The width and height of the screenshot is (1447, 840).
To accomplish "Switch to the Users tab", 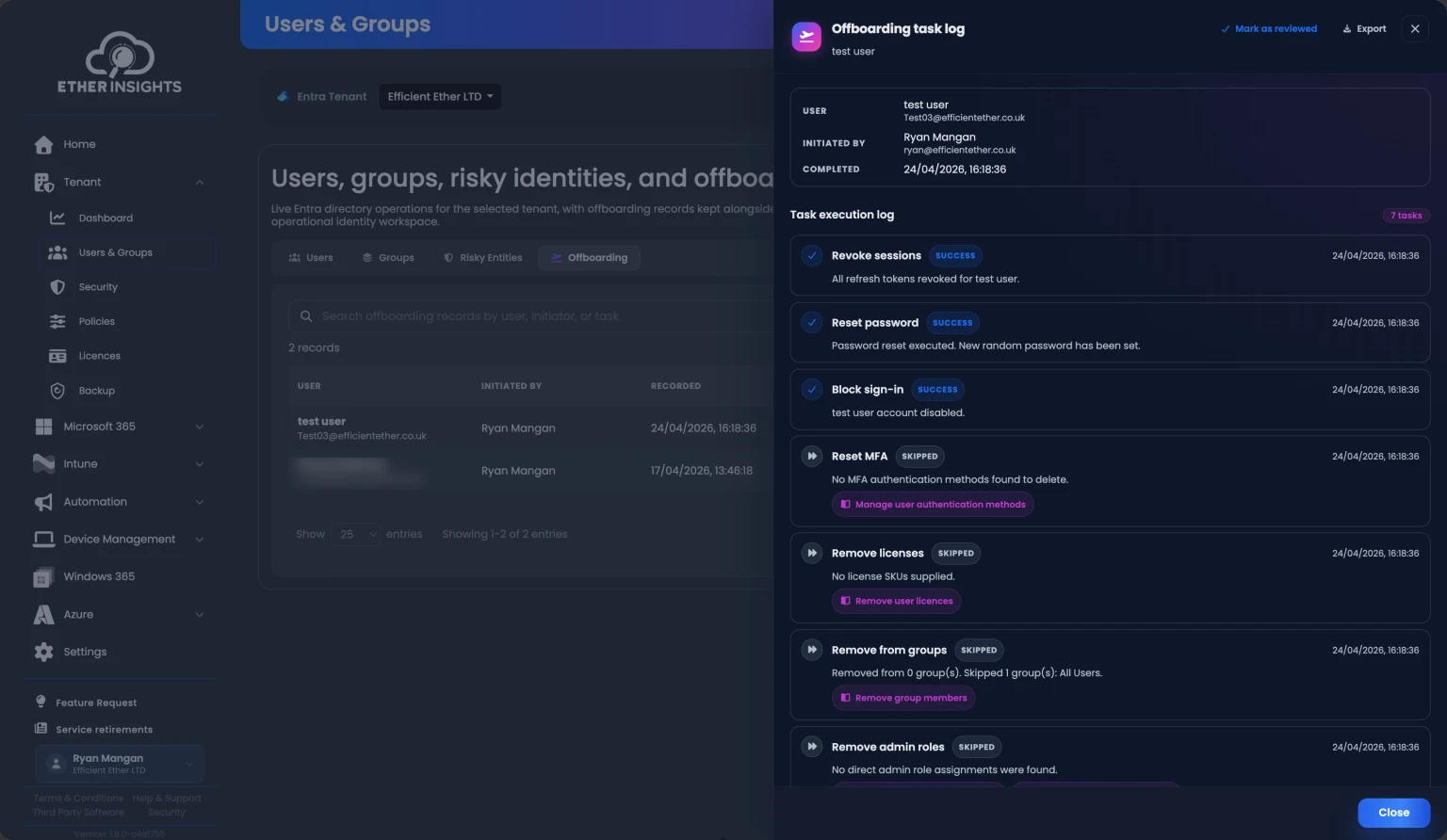I will coord(311,258).
